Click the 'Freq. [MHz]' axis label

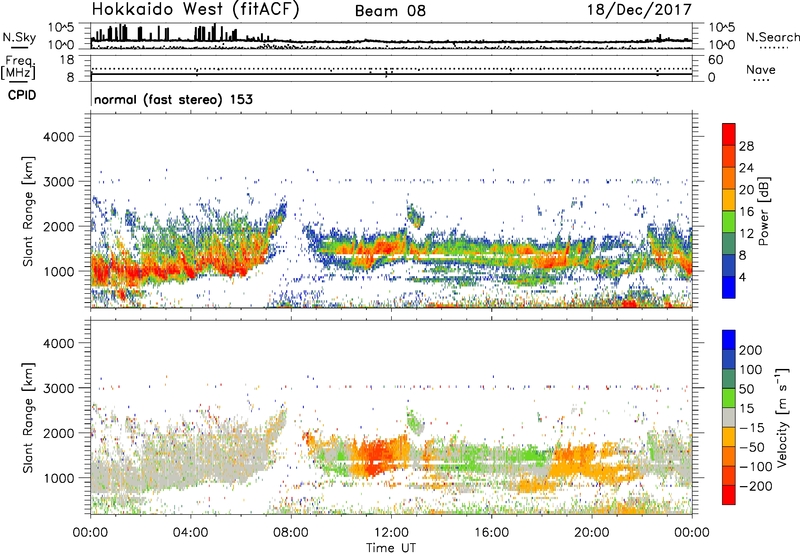click(19, 68)
